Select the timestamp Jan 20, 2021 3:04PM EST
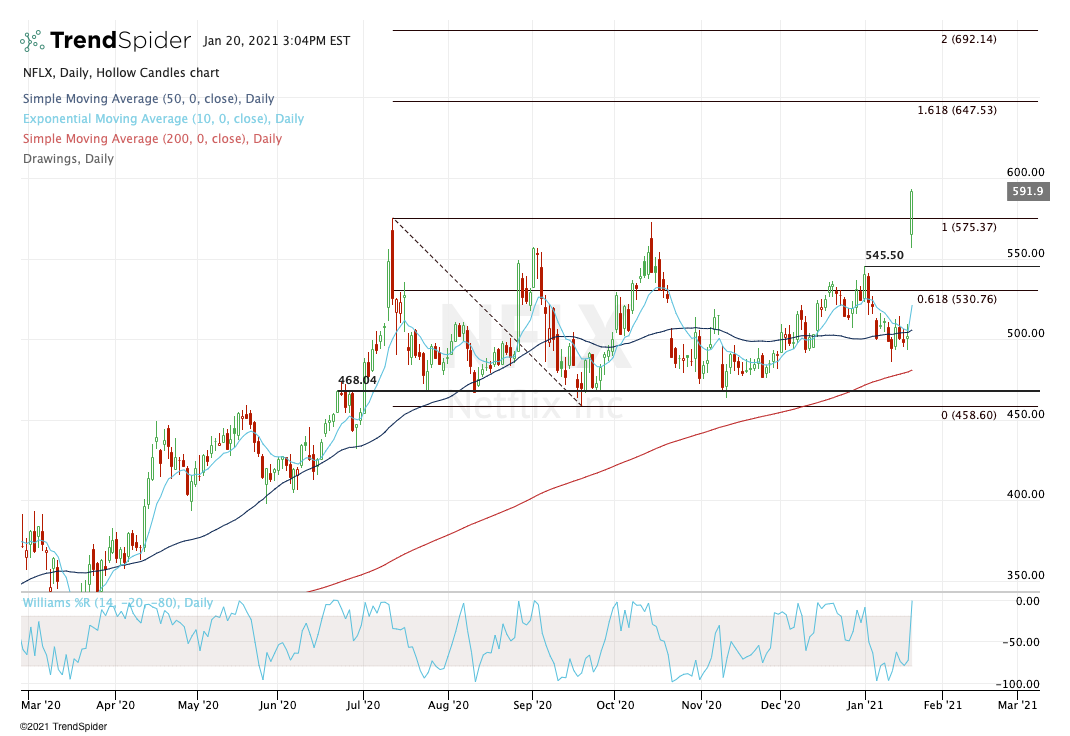1070x736 pixels. (x=276, y=41)
